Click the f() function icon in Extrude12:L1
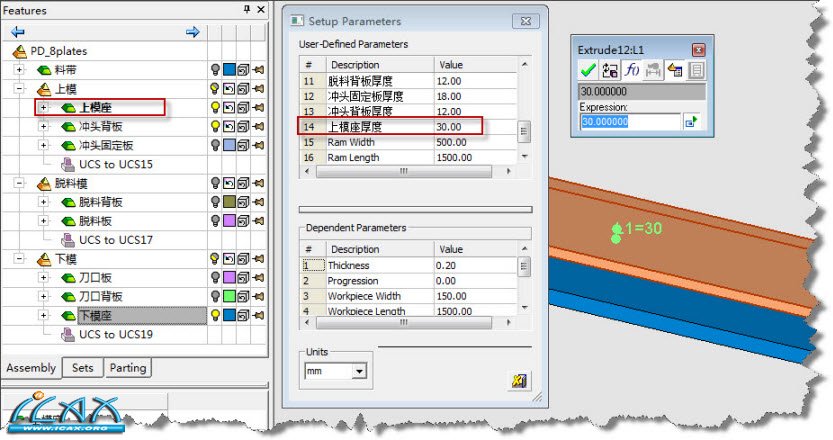 631,70
